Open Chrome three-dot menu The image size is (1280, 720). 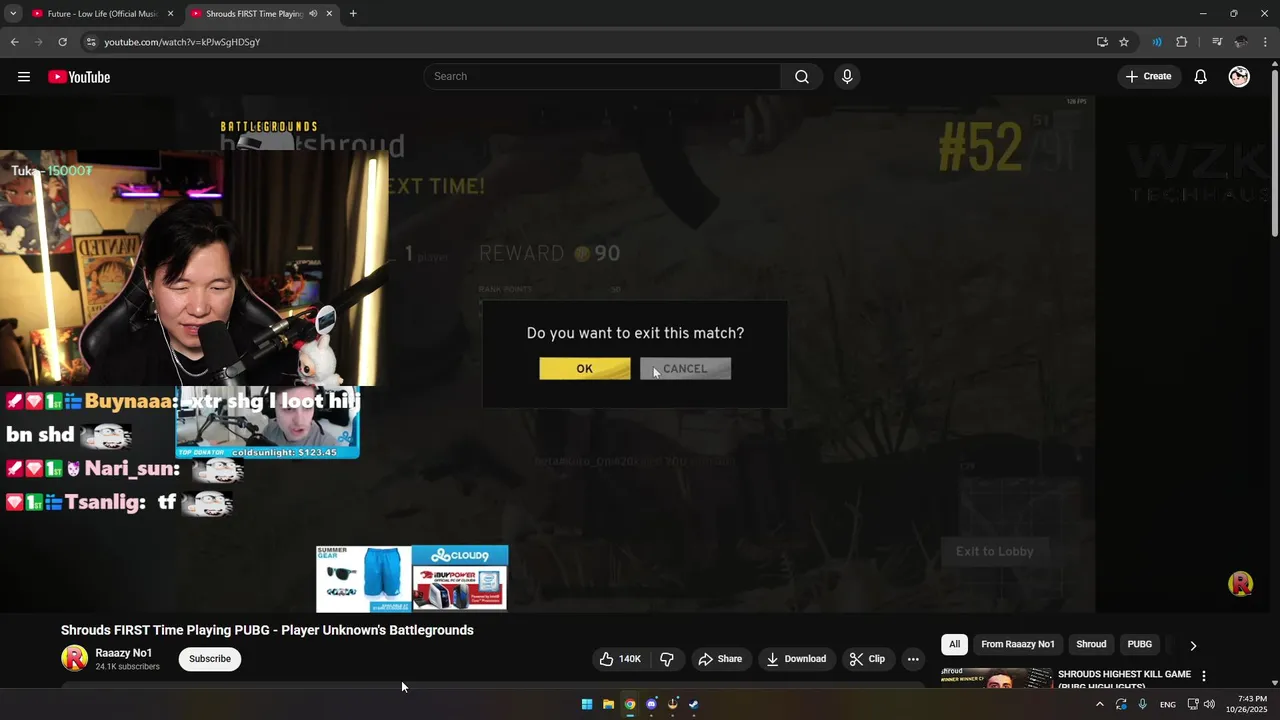[x=1265, y=42]
